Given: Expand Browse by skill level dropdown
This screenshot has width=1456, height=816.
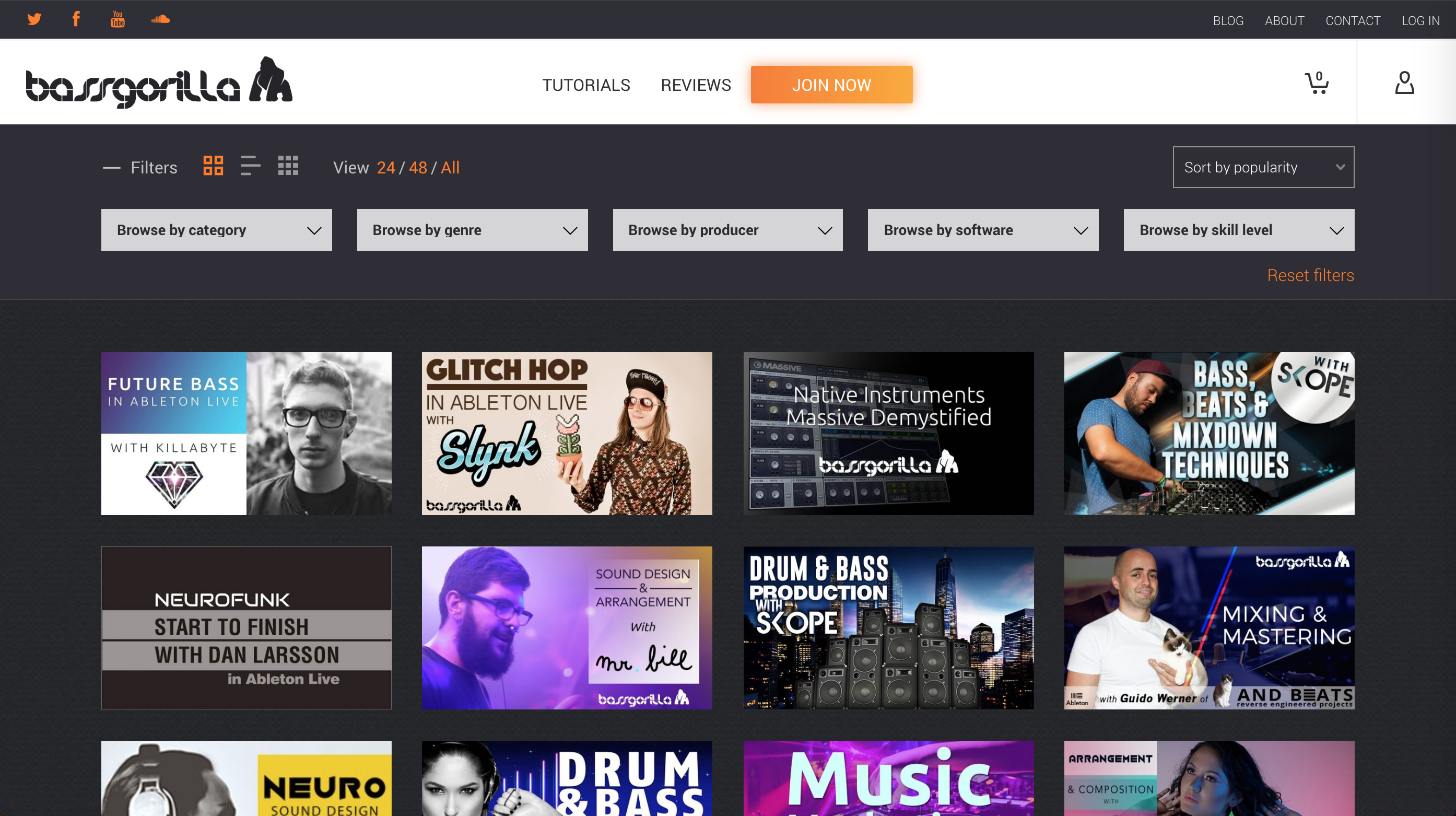Looking at the screenshot, I should point(1239,230).
